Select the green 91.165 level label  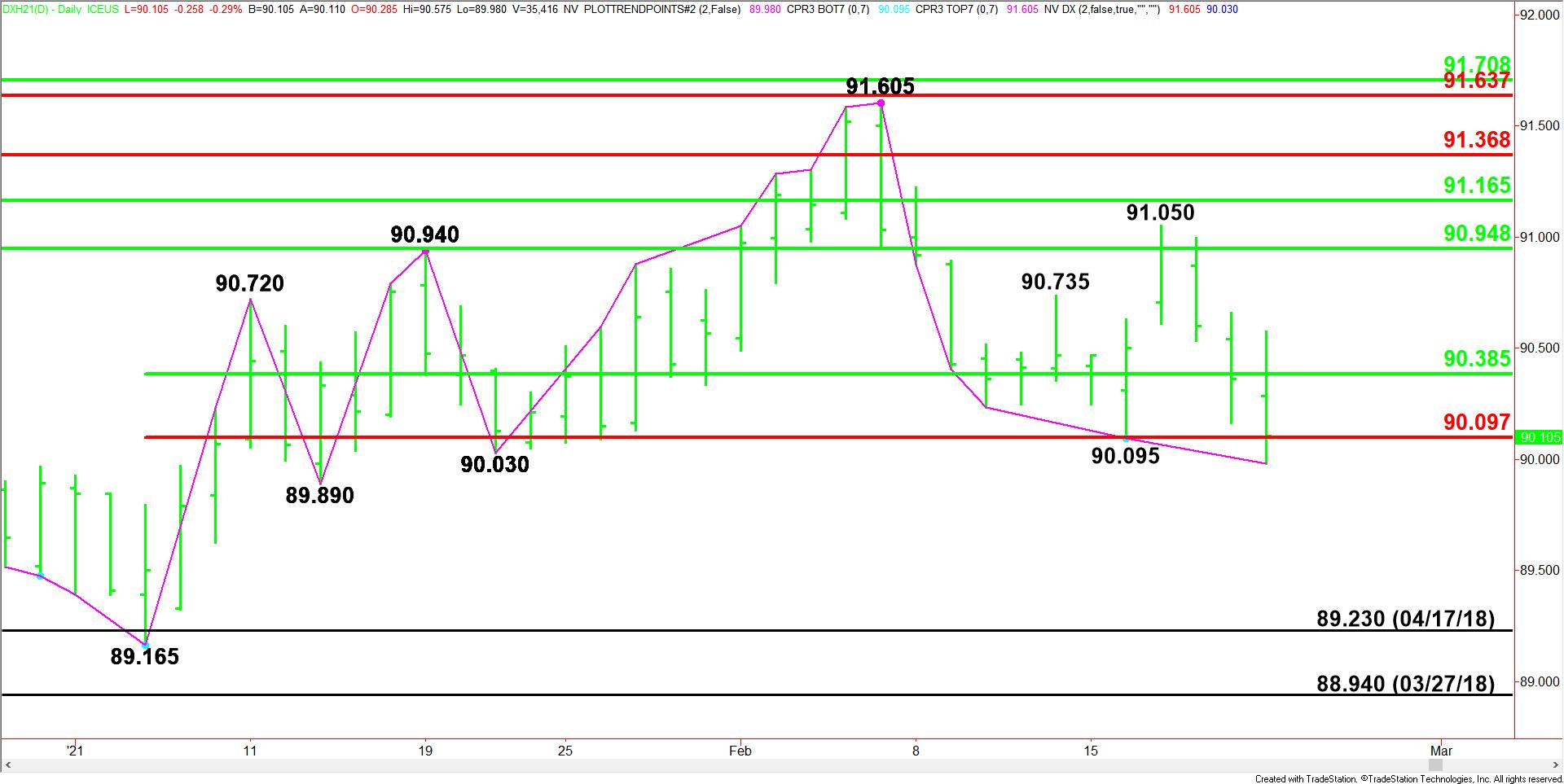coord(1477,186)
